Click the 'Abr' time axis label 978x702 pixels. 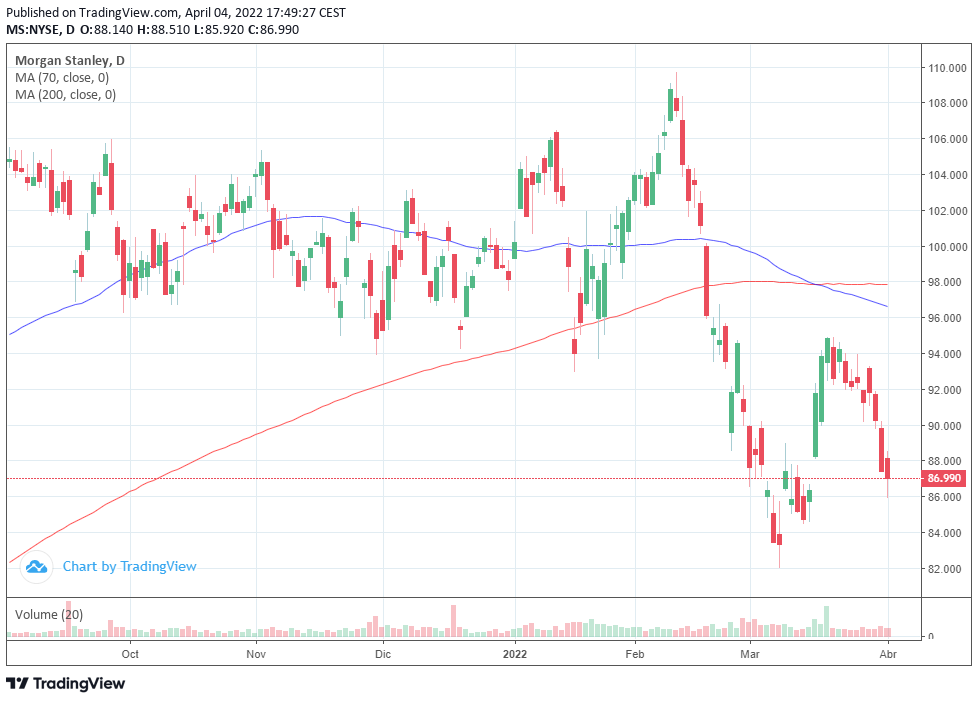(888, 654)
